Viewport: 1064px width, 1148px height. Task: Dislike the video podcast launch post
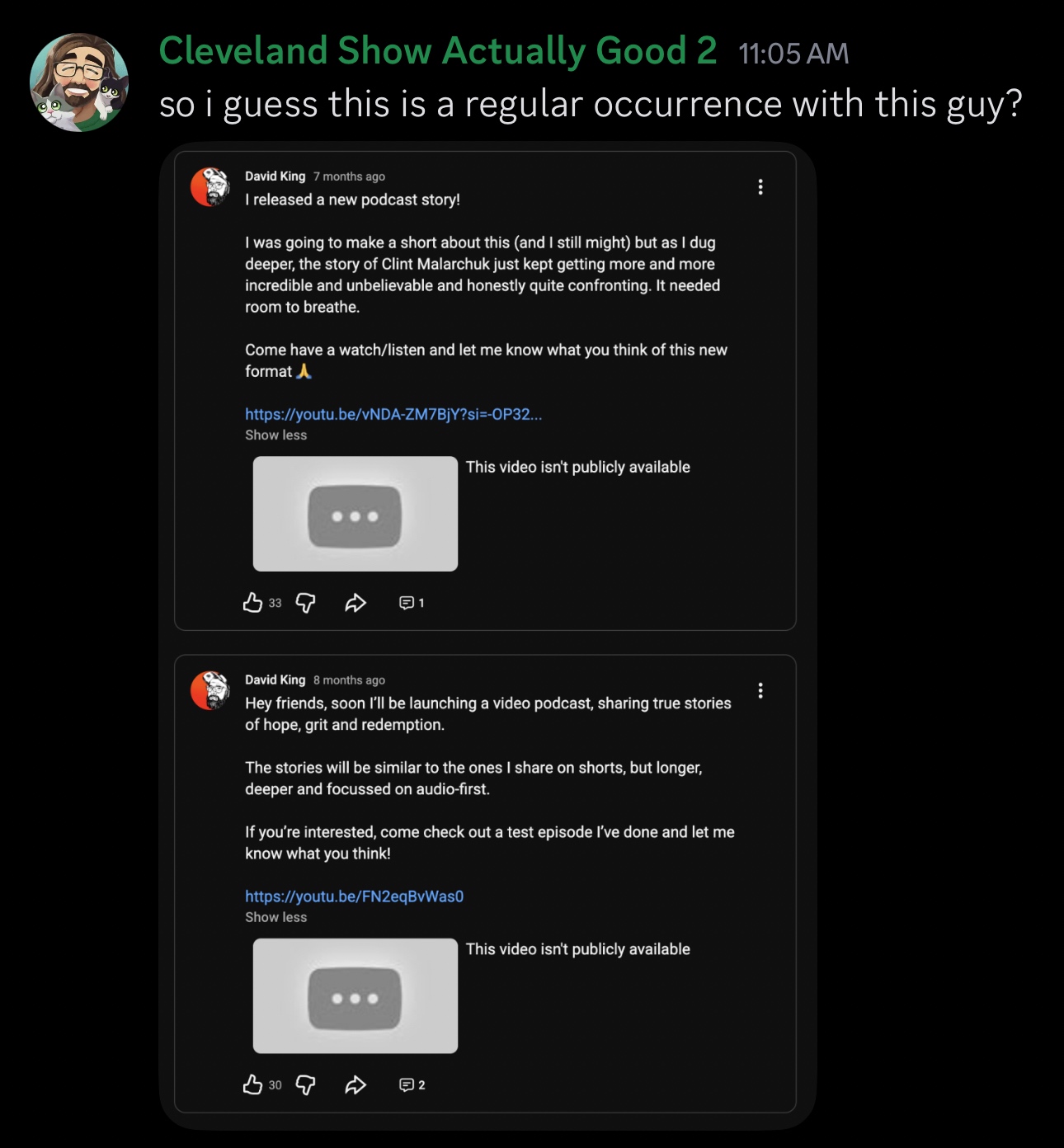point(305,1084)
